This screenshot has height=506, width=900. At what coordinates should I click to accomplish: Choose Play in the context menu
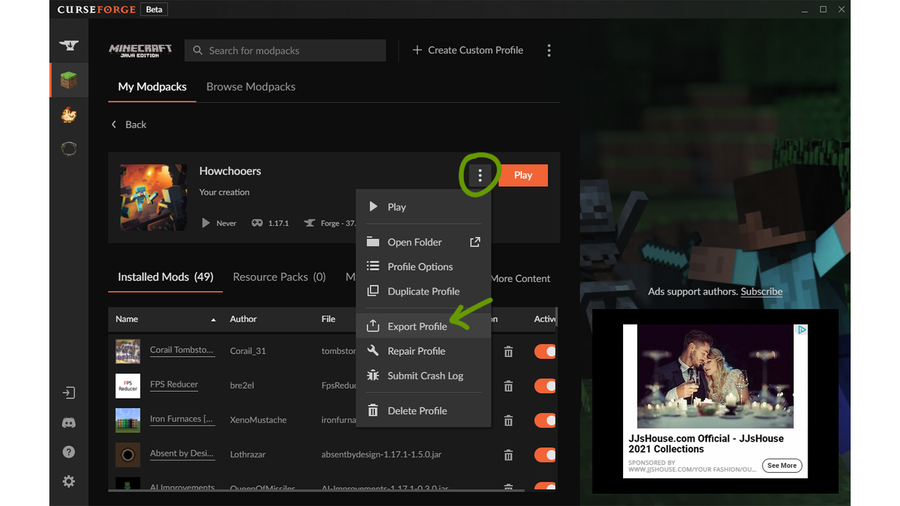[424, 207]
